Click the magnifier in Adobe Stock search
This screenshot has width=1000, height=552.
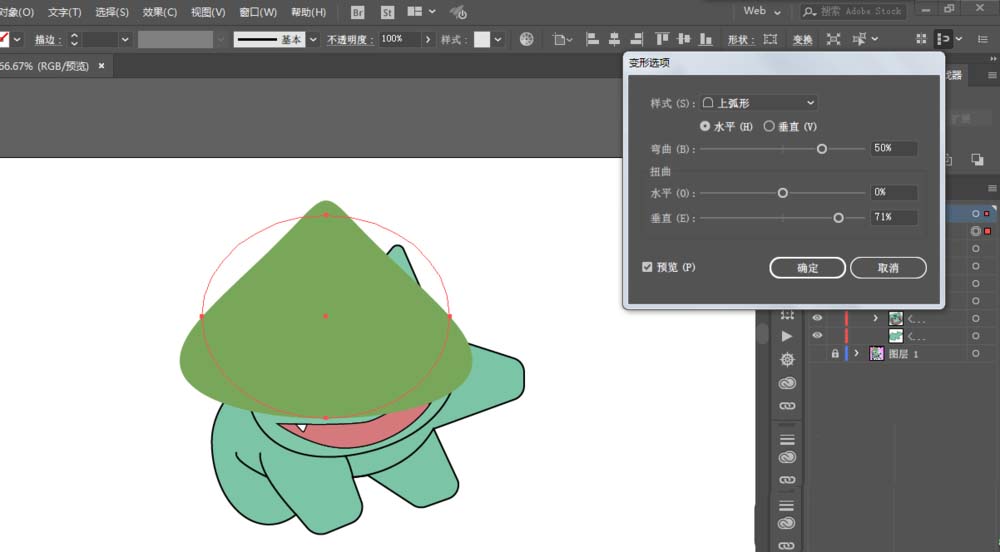(x=810, y=11)
